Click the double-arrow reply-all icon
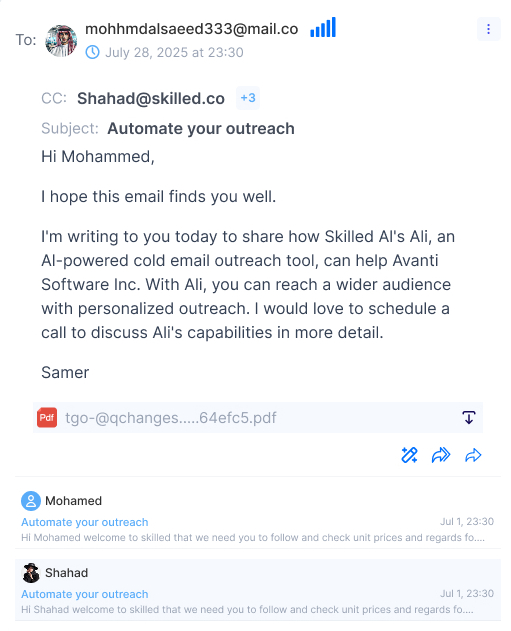Image resolution: width=511 pixels, height=631 pixels. click(x=441, y=455)
